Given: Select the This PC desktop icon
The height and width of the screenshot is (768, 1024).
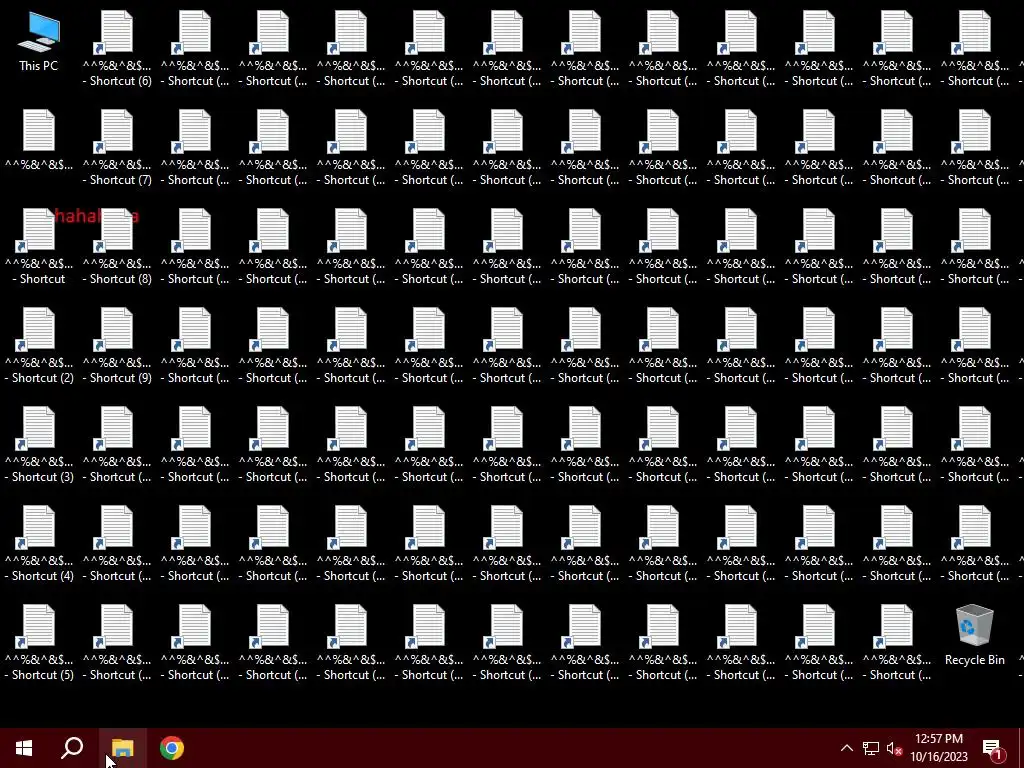Looking at the screenshot, I should (39, 40).
